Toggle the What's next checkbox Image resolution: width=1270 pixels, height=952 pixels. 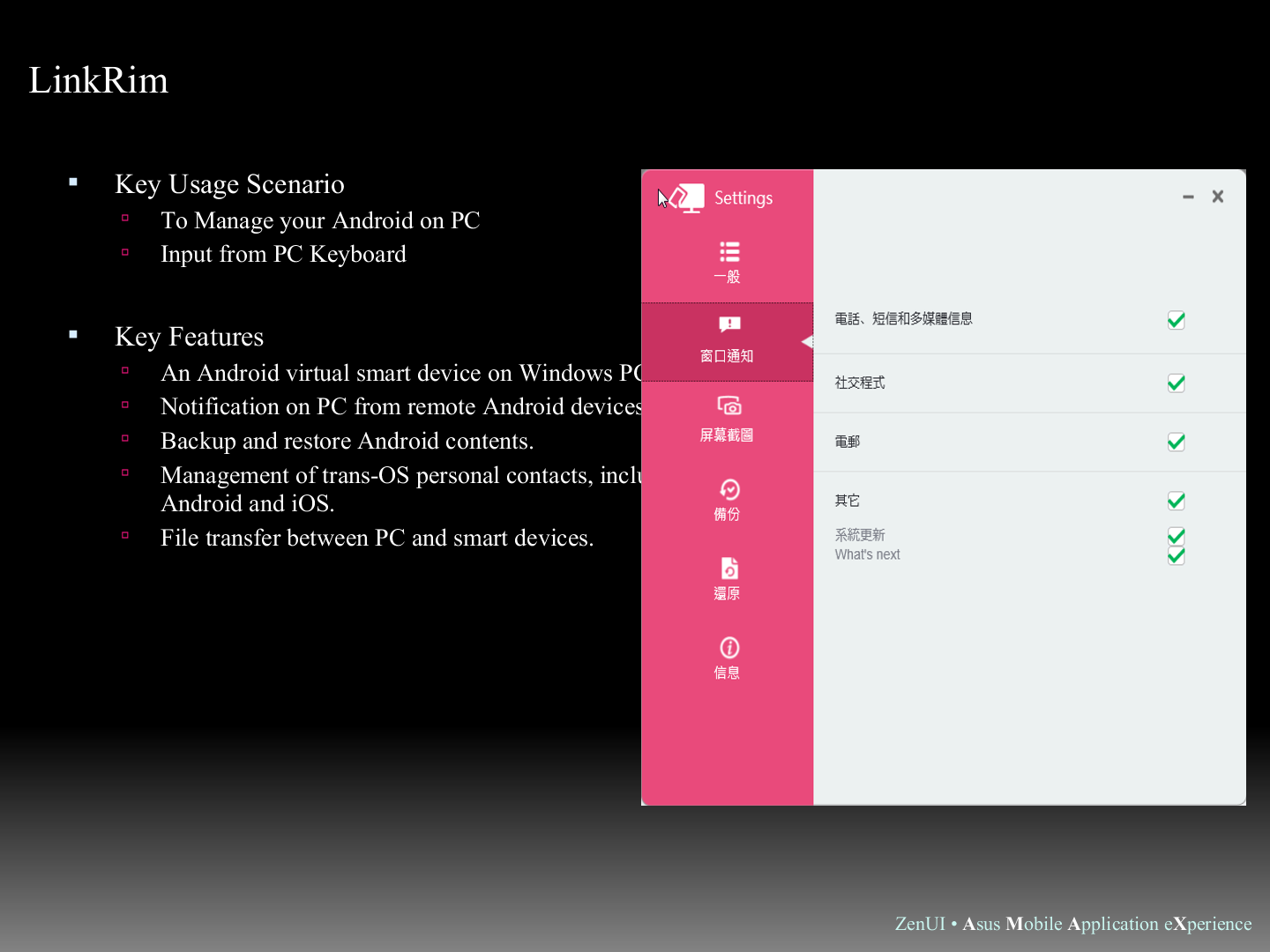(x=1176, y=556)
